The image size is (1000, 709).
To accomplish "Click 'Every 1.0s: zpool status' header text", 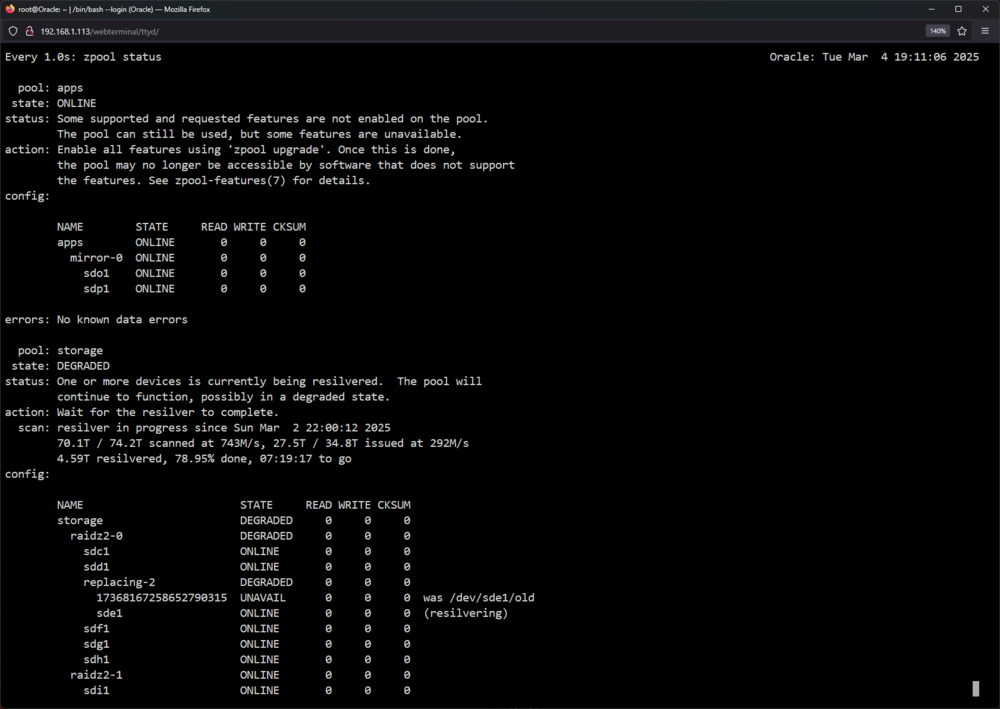I will pos(83,57).
